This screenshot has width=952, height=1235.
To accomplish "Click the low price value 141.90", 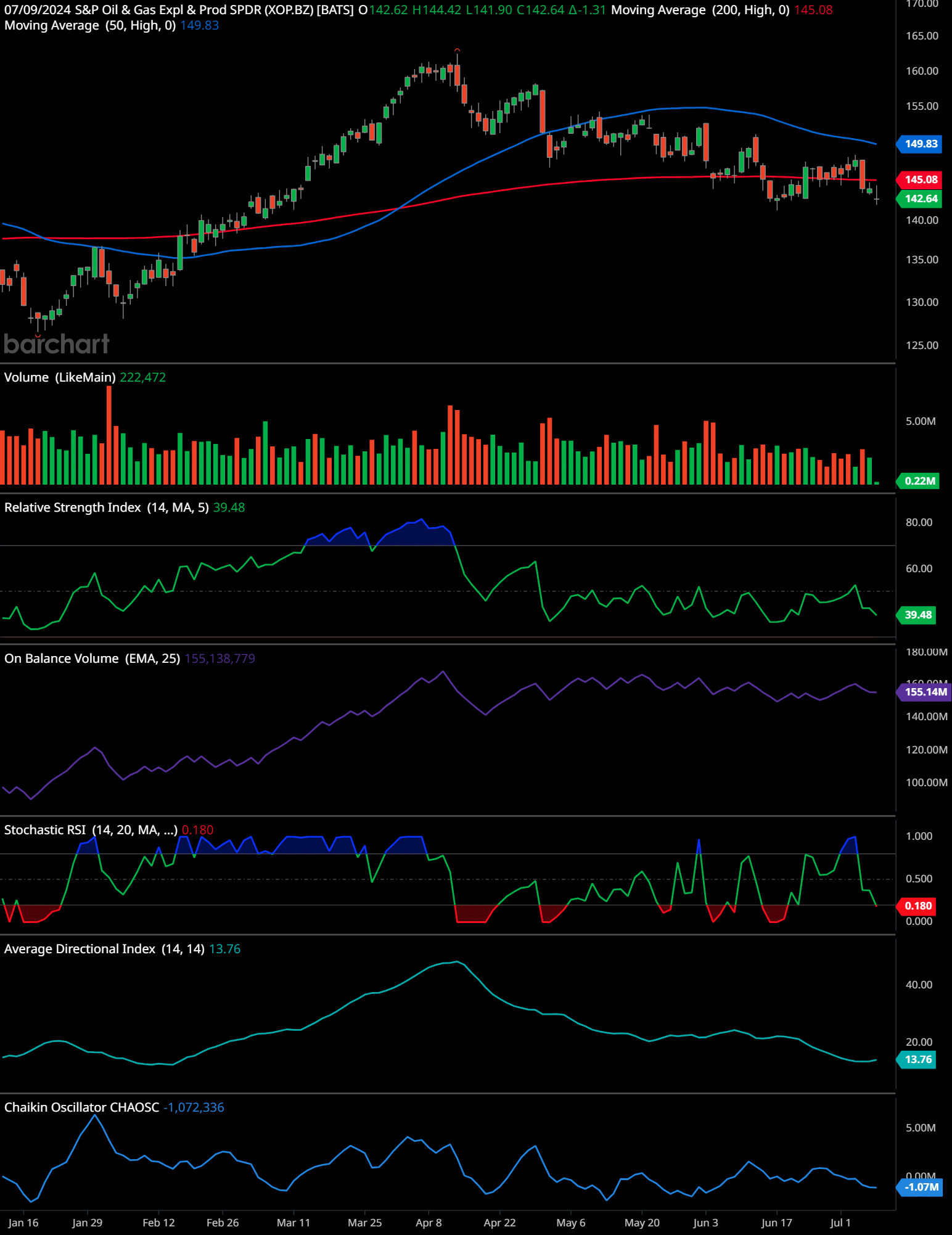I will point(493,10).
